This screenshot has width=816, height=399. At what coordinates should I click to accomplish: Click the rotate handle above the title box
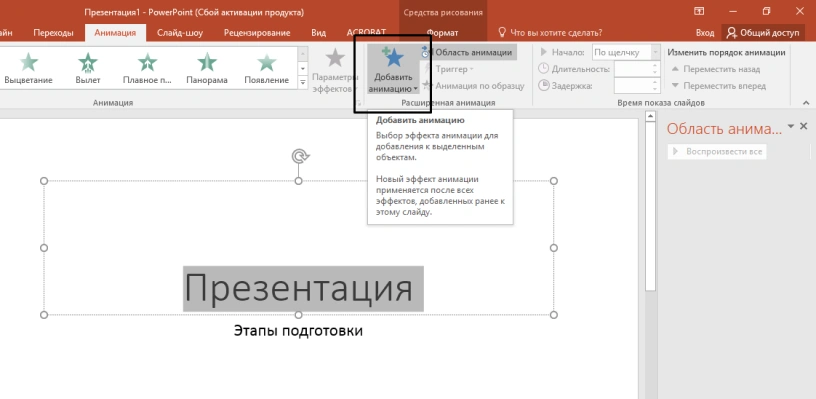tap(300, 156)
